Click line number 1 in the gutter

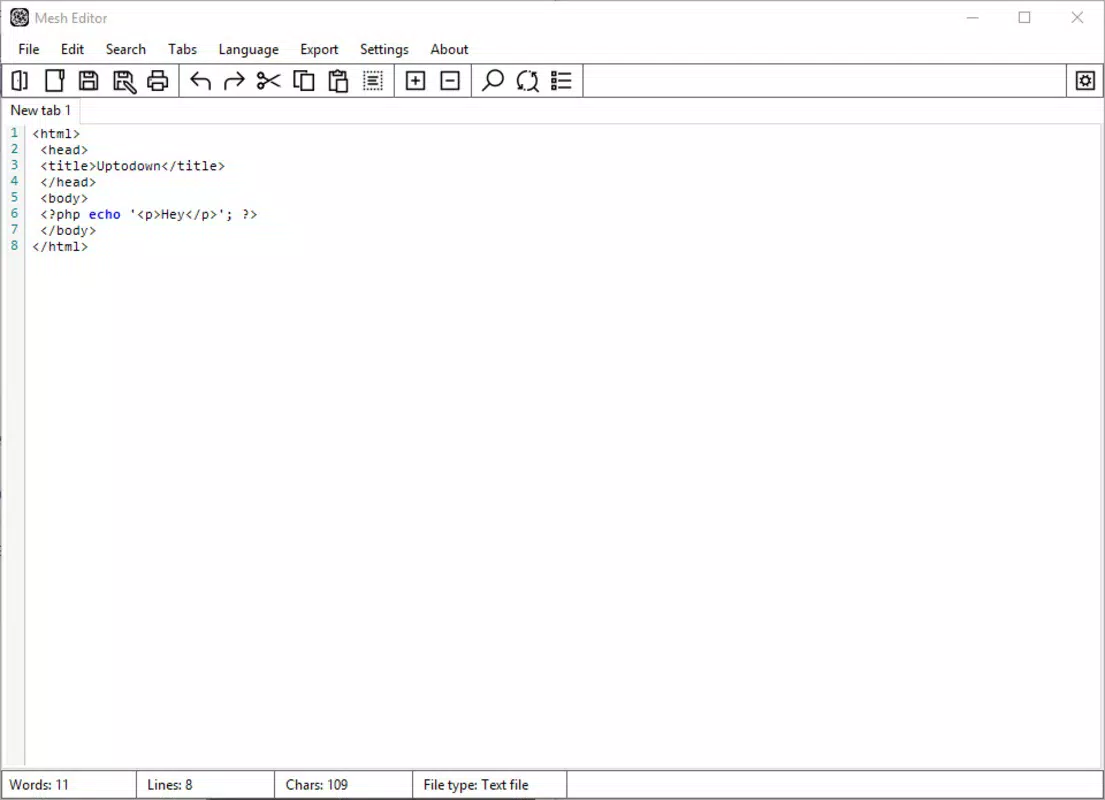[x=14, y=133]
